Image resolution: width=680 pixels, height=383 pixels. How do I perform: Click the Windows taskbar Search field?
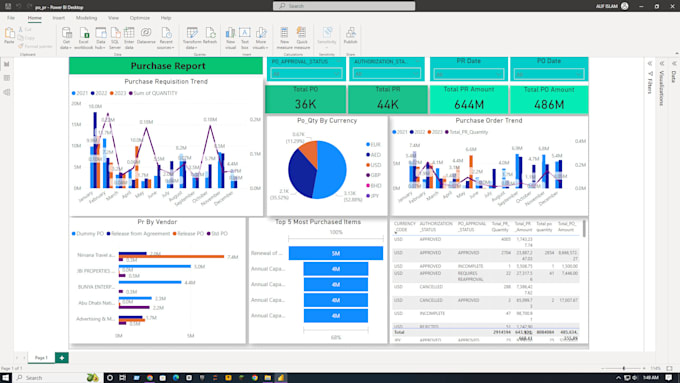(57, 378)
